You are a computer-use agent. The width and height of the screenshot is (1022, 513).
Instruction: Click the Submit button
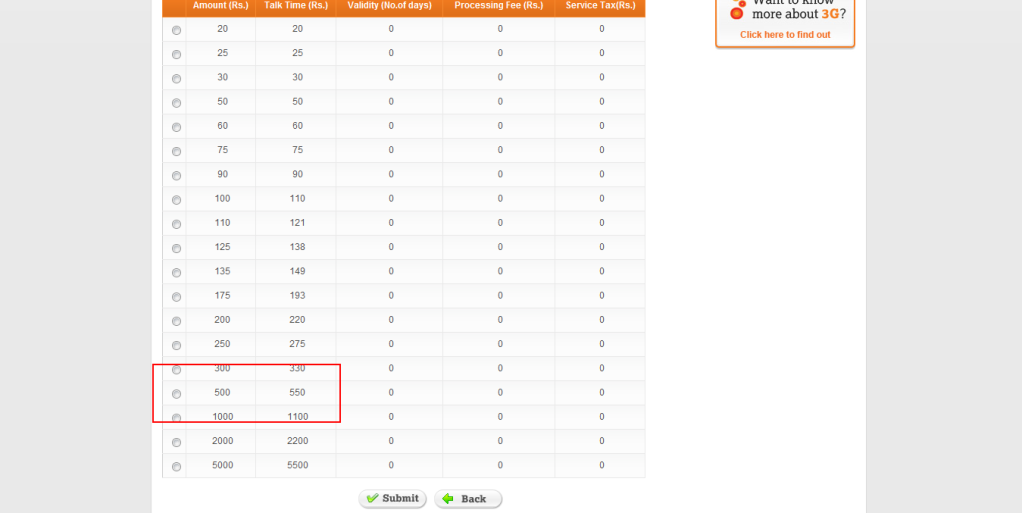pos(393,498)
